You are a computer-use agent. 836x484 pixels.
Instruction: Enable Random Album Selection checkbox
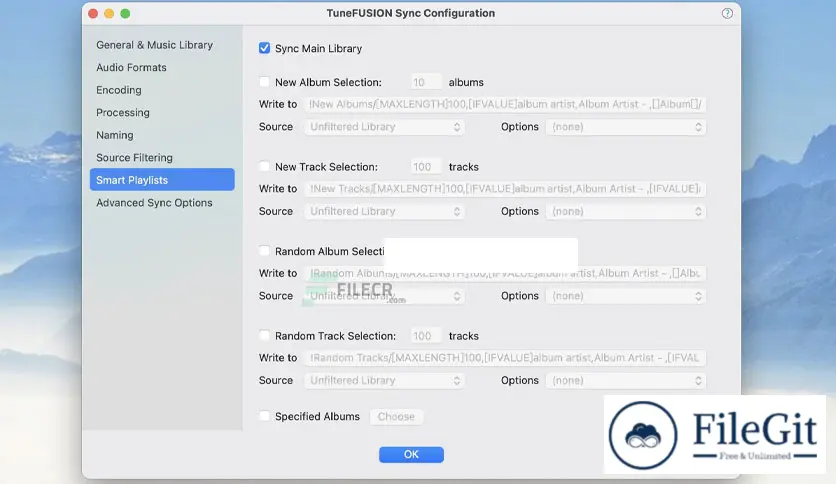coord(264,251)
